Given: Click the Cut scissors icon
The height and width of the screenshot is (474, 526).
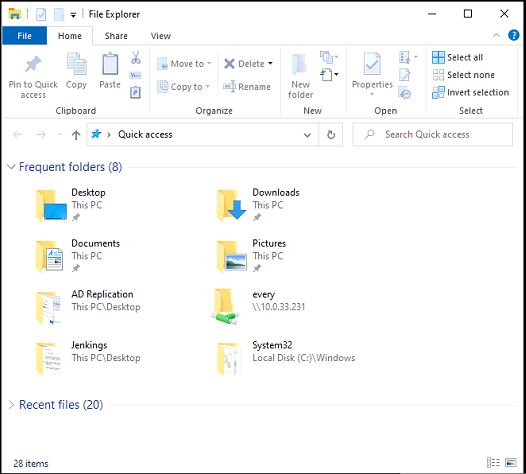Looking at the screenshot, I should [x=136, y=58].
